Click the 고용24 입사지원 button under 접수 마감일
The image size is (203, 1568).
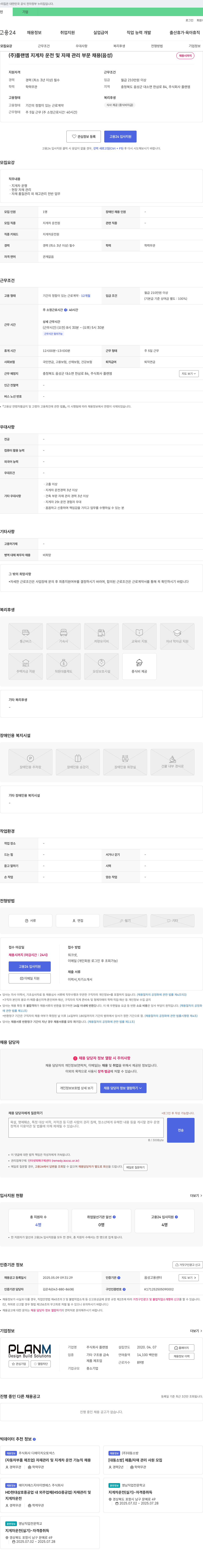[x=30, y=967]
